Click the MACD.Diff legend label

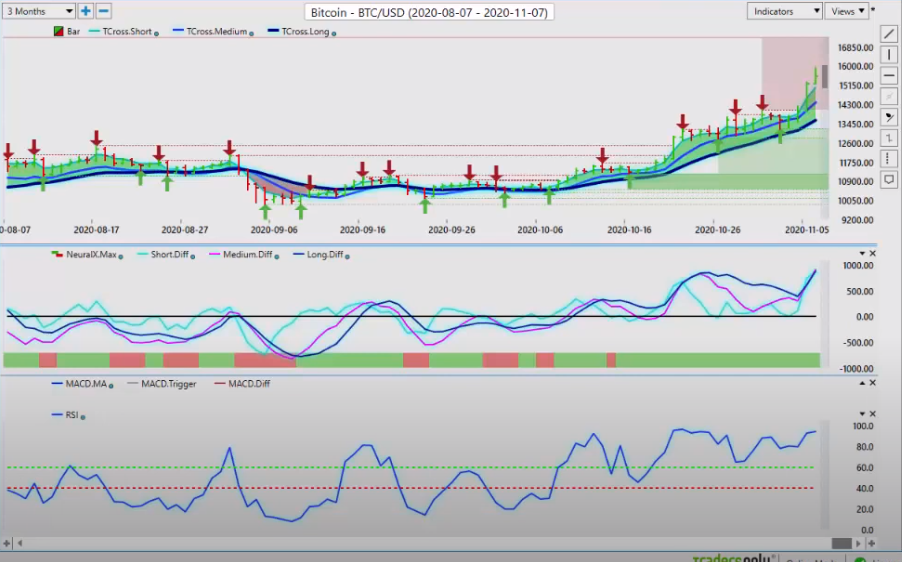point(249,384)
